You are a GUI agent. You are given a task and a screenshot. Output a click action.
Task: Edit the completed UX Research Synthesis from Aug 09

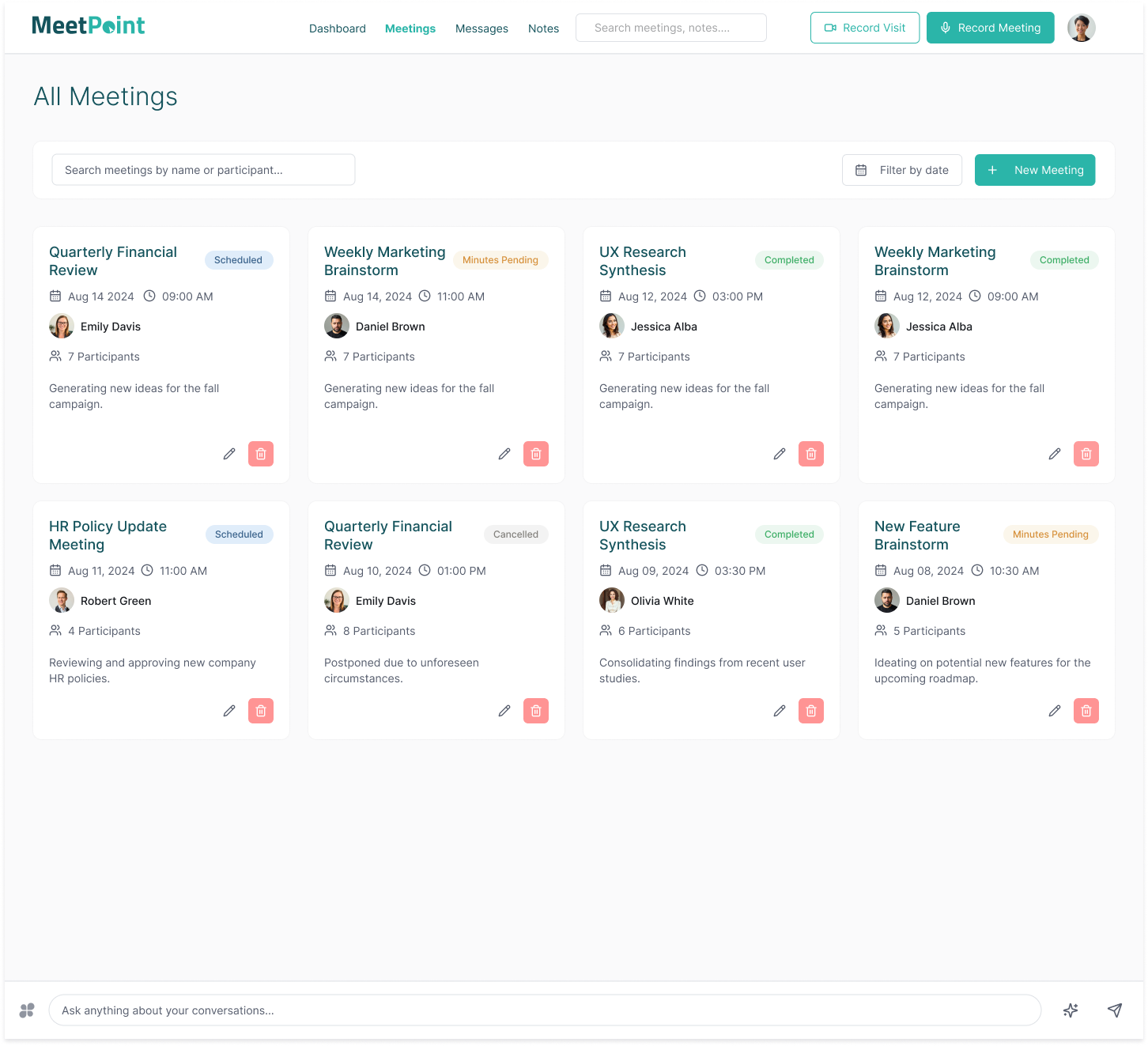(x=780, y=711)
